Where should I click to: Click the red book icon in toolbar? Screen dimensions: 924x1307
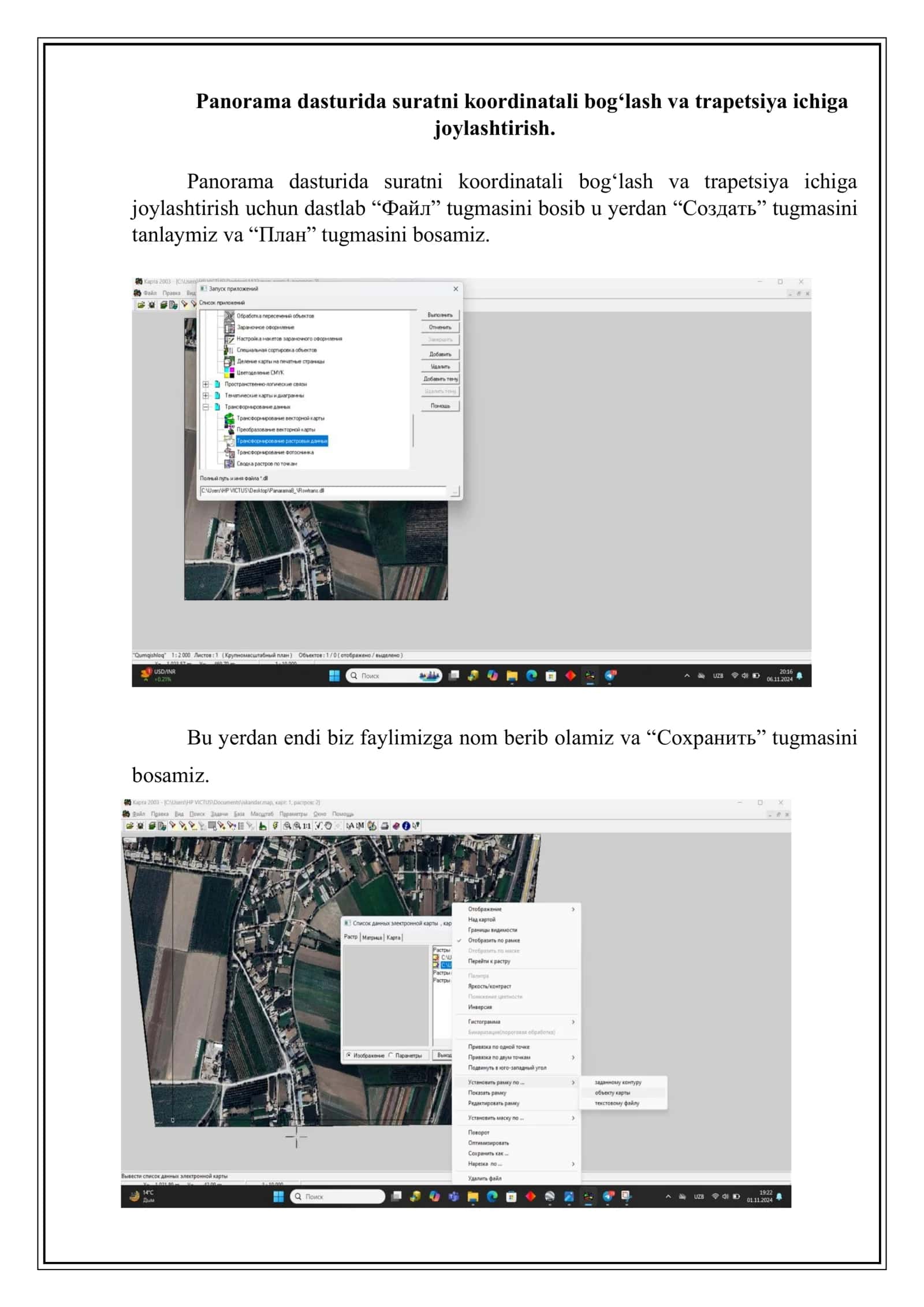(x=396, y=826)
